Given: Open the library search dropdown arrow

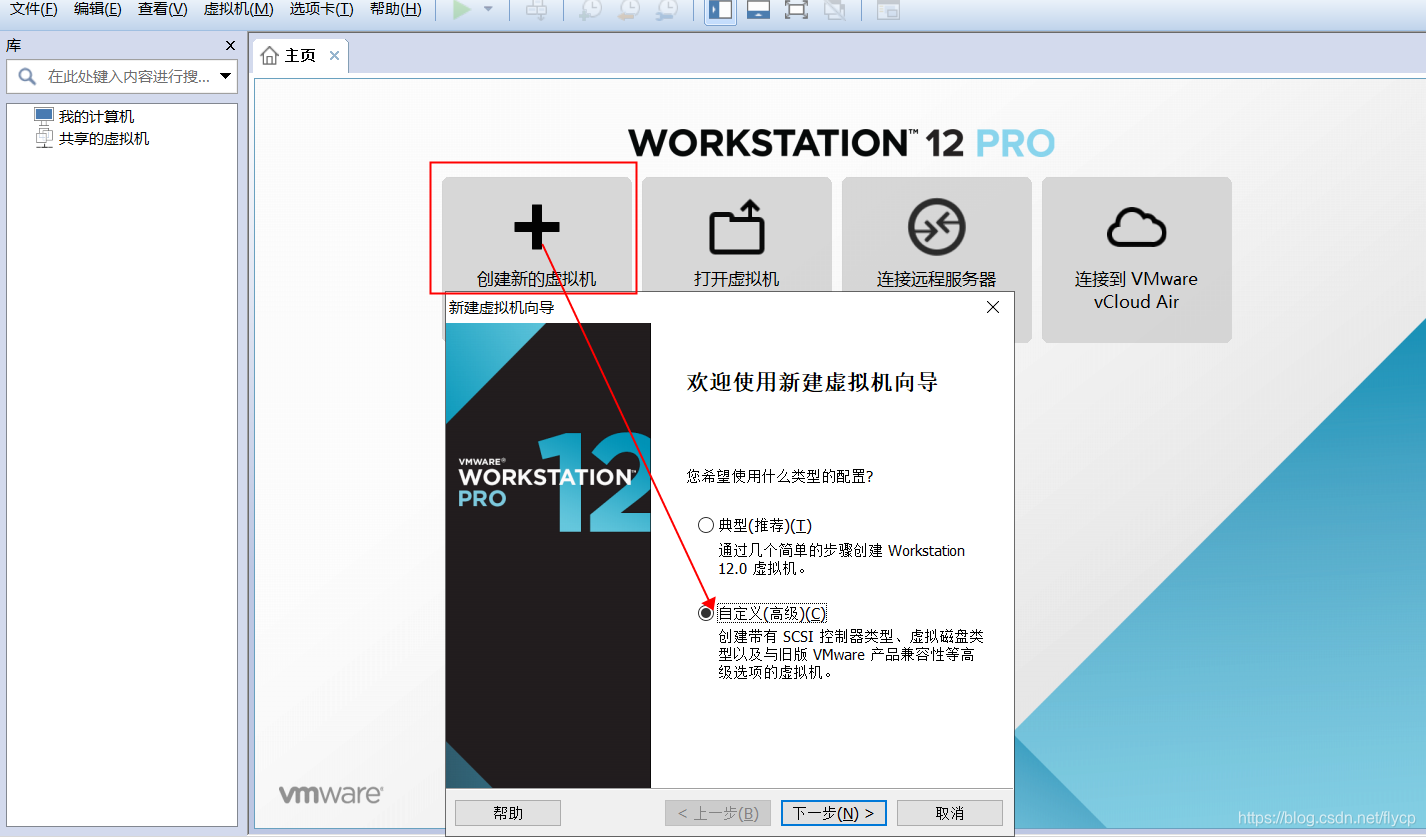Looking at the screenshot, I should 225,76.
